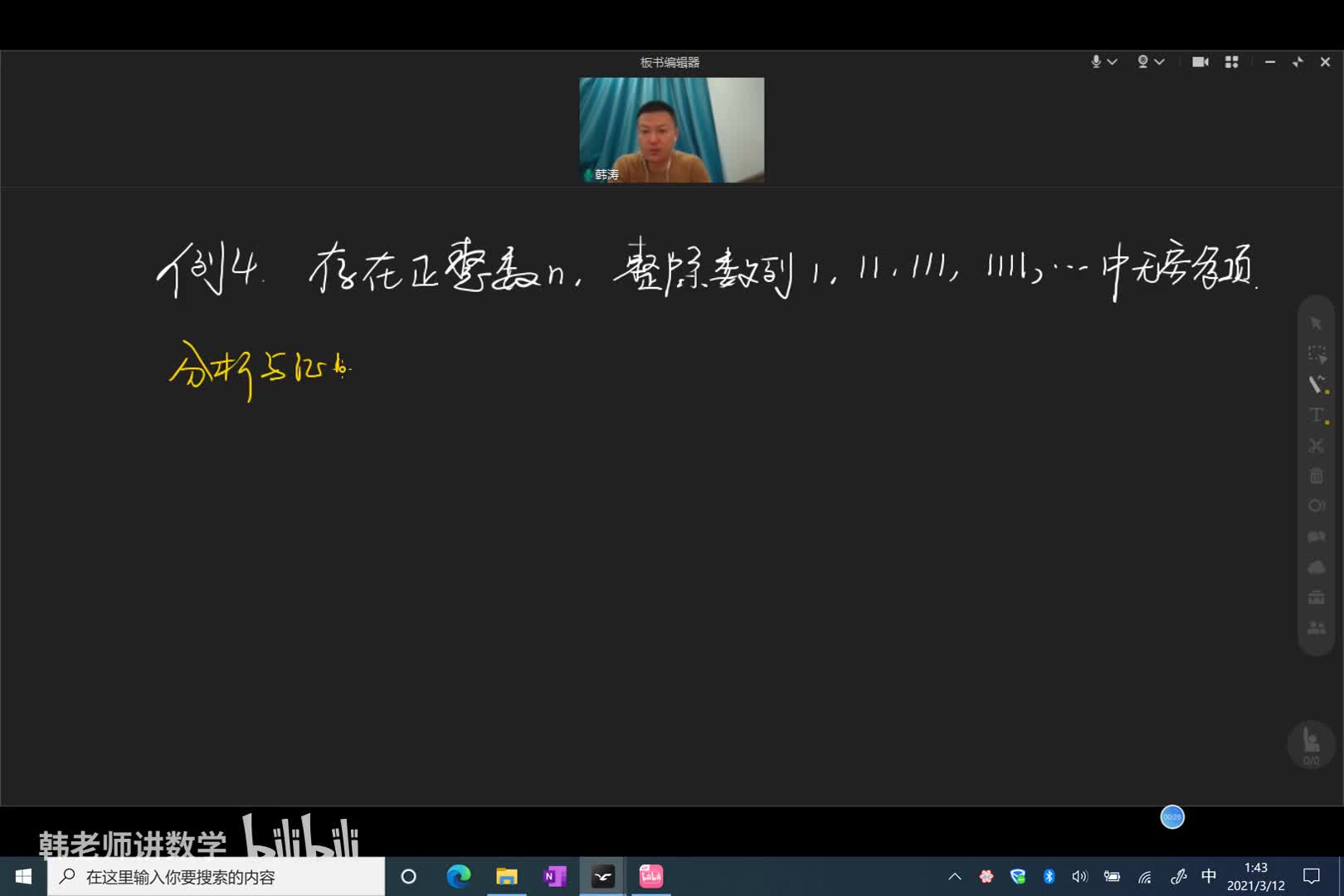Expand webcam options dropdown arrow

click(1160, 62)
